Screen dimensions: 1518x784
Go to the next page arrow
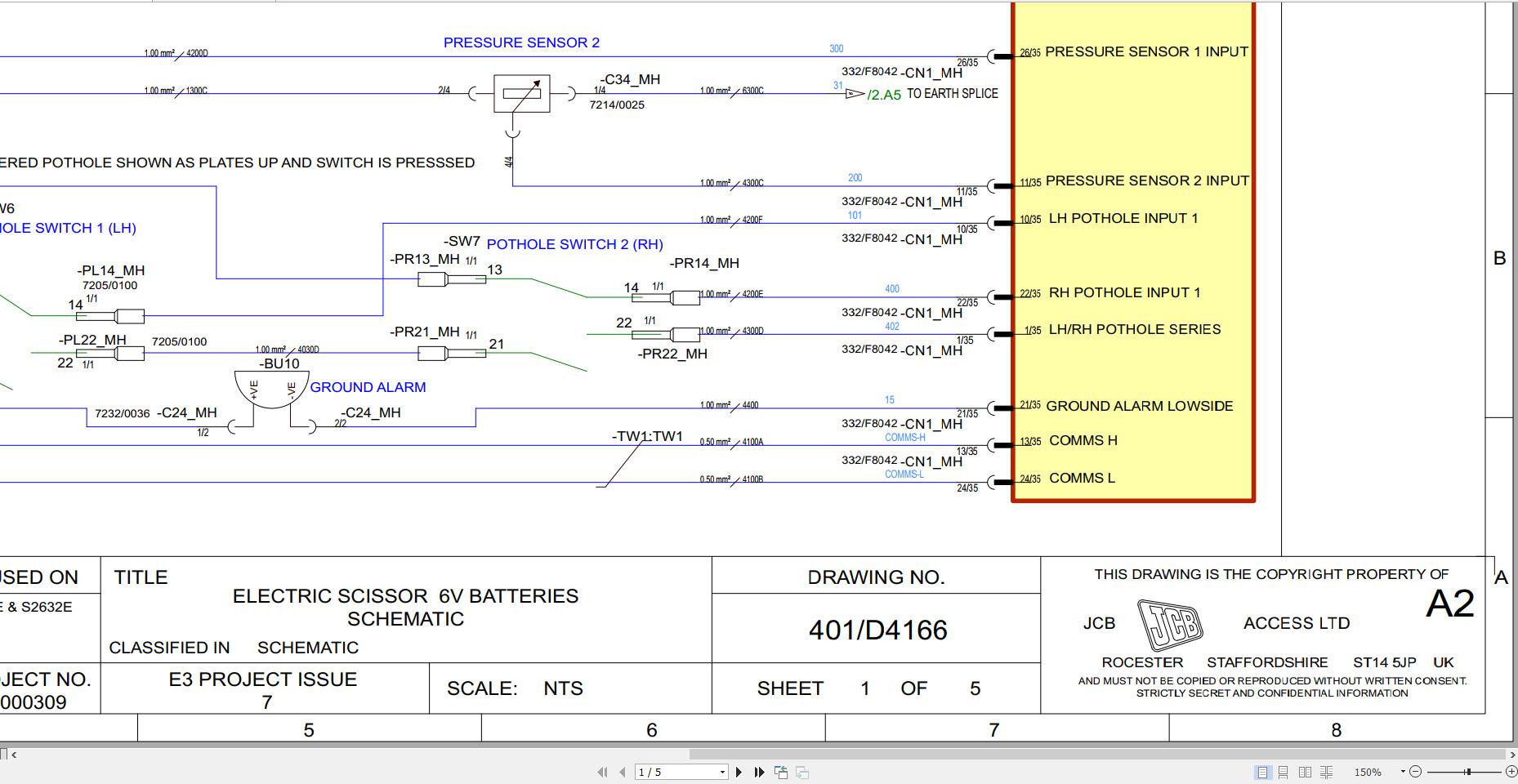click(x=739, y=772)
